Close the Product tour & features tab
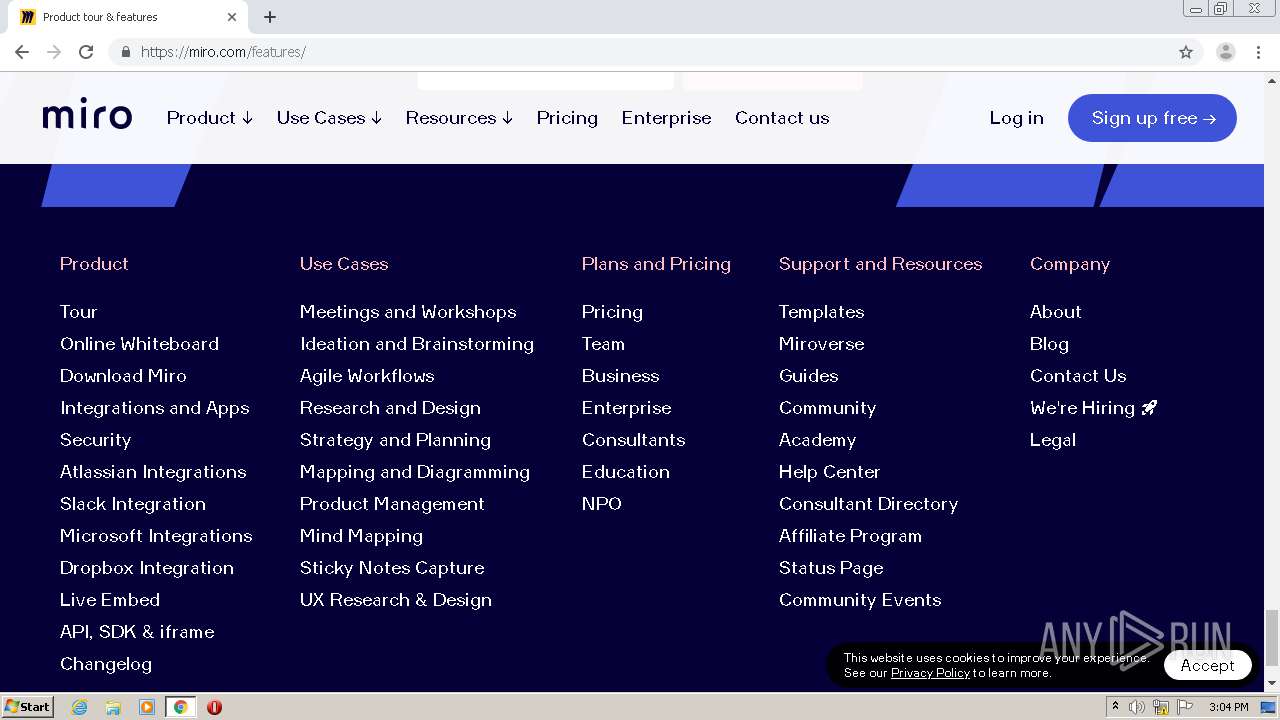The image size is (1280, 720). [232, 17]
